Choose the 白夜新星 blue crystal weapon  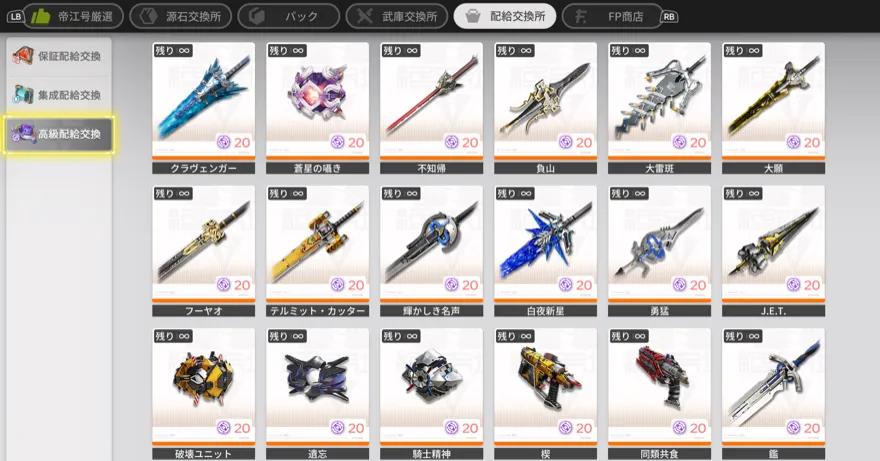545,251
